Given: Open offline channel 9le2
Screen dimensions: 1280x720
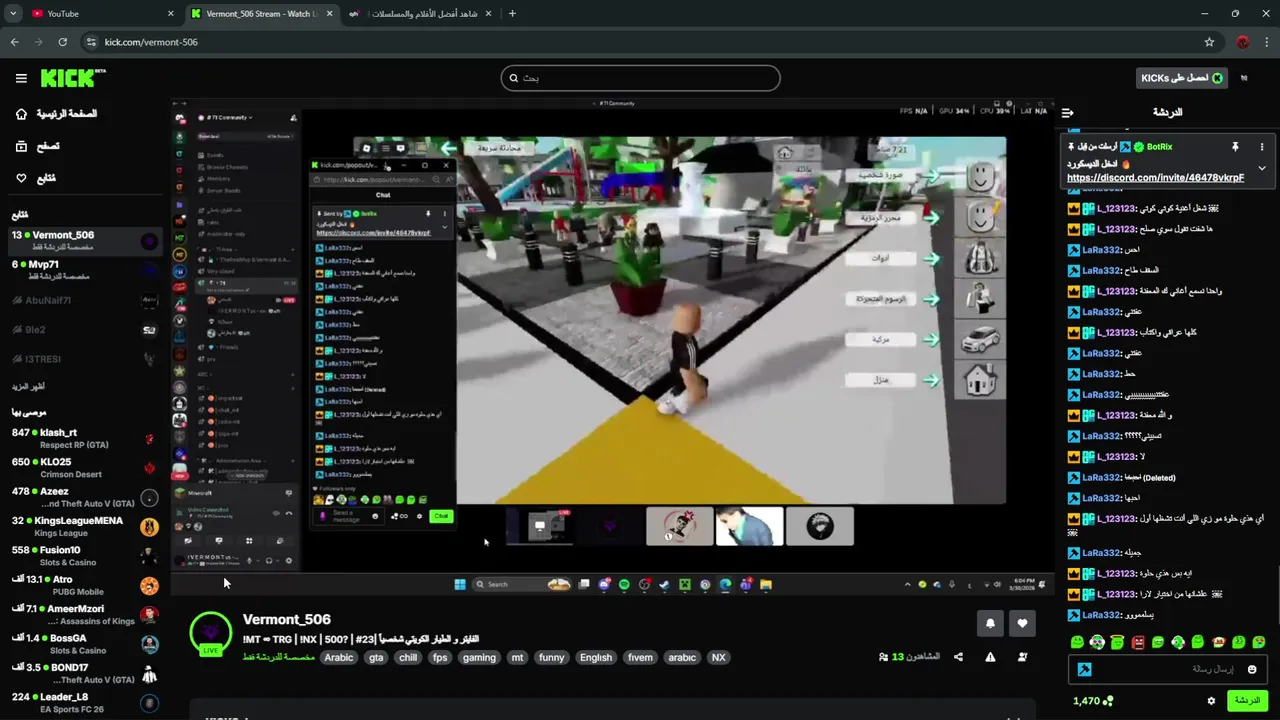Looking at the screenshot, I should [84, 329].
